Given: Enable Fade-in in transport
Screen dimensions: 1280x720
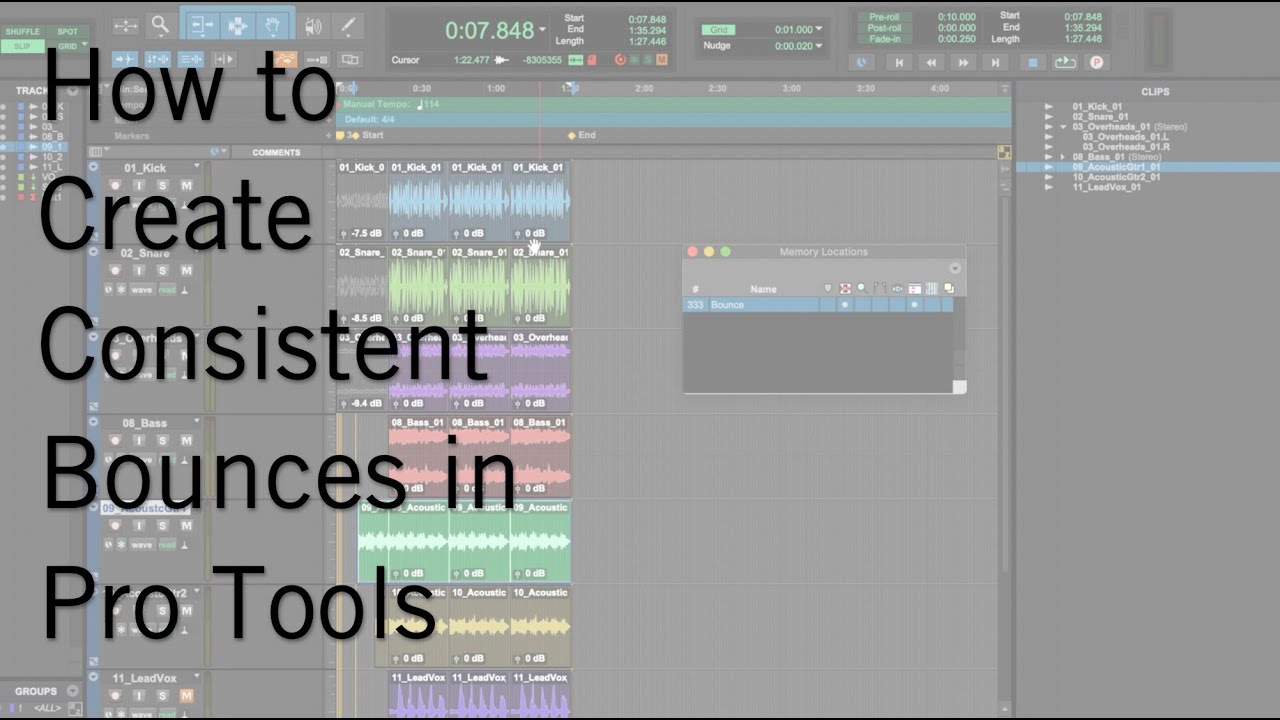Looking at the screenshot, I should [884, 39].
